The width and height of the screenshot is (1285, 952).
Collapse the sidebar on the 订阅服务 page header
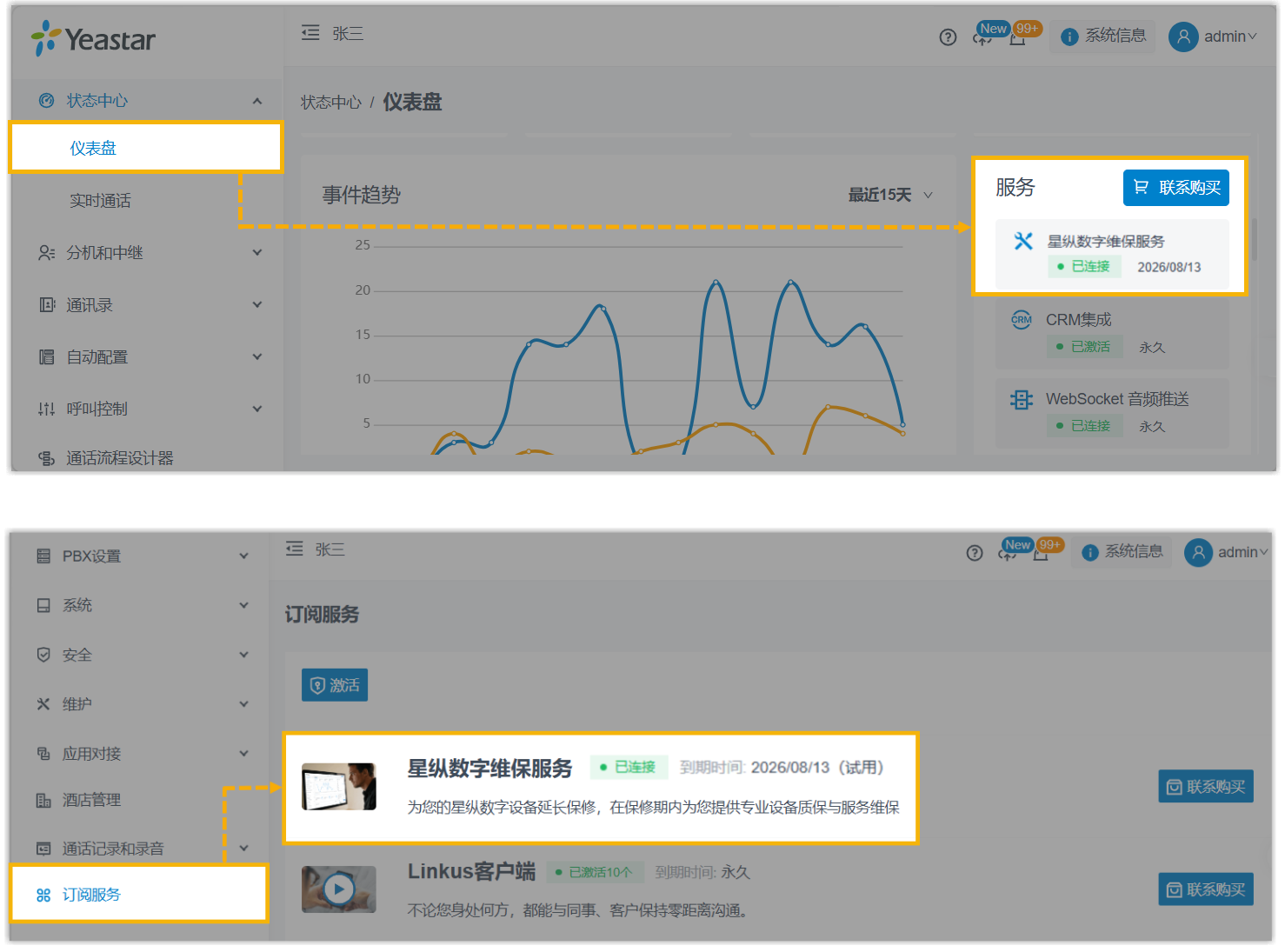[x=295, y=549]
